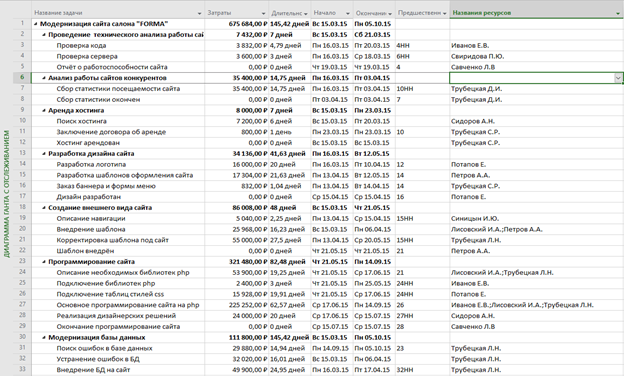Image resolution: width=624 pixels, height=376 pixels.
Task: Open the Названия ресурсов column filter dropdown
Action: tap(618, 14)
